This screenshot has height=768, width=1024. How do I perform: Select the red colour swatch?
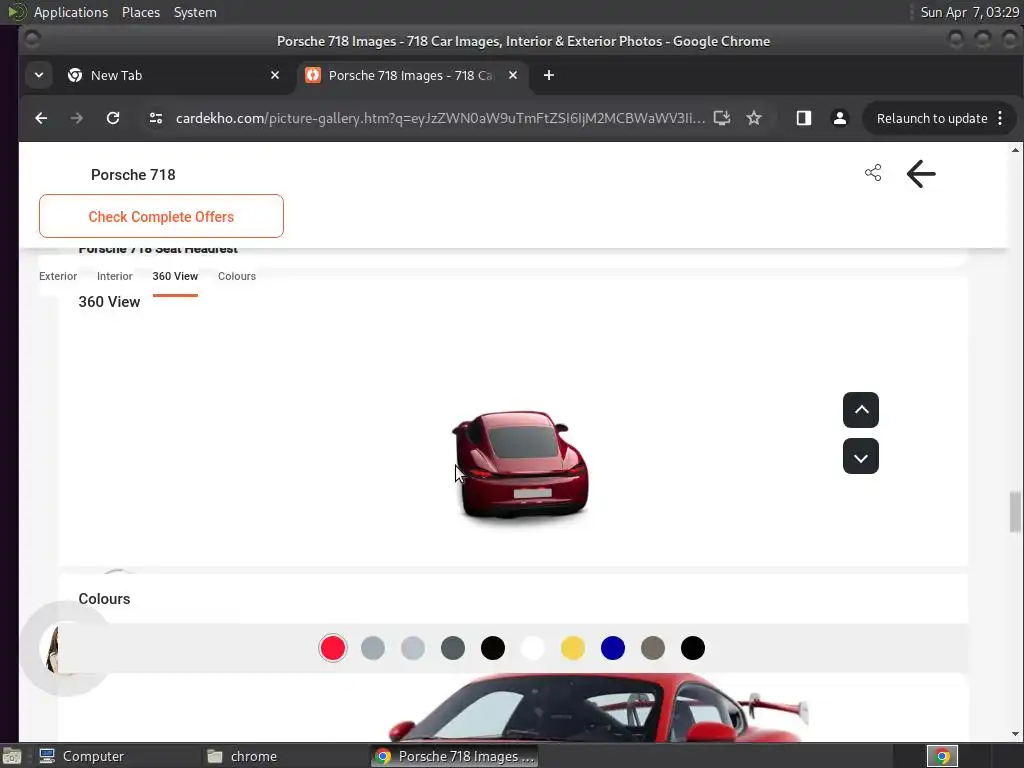[333, 648]
